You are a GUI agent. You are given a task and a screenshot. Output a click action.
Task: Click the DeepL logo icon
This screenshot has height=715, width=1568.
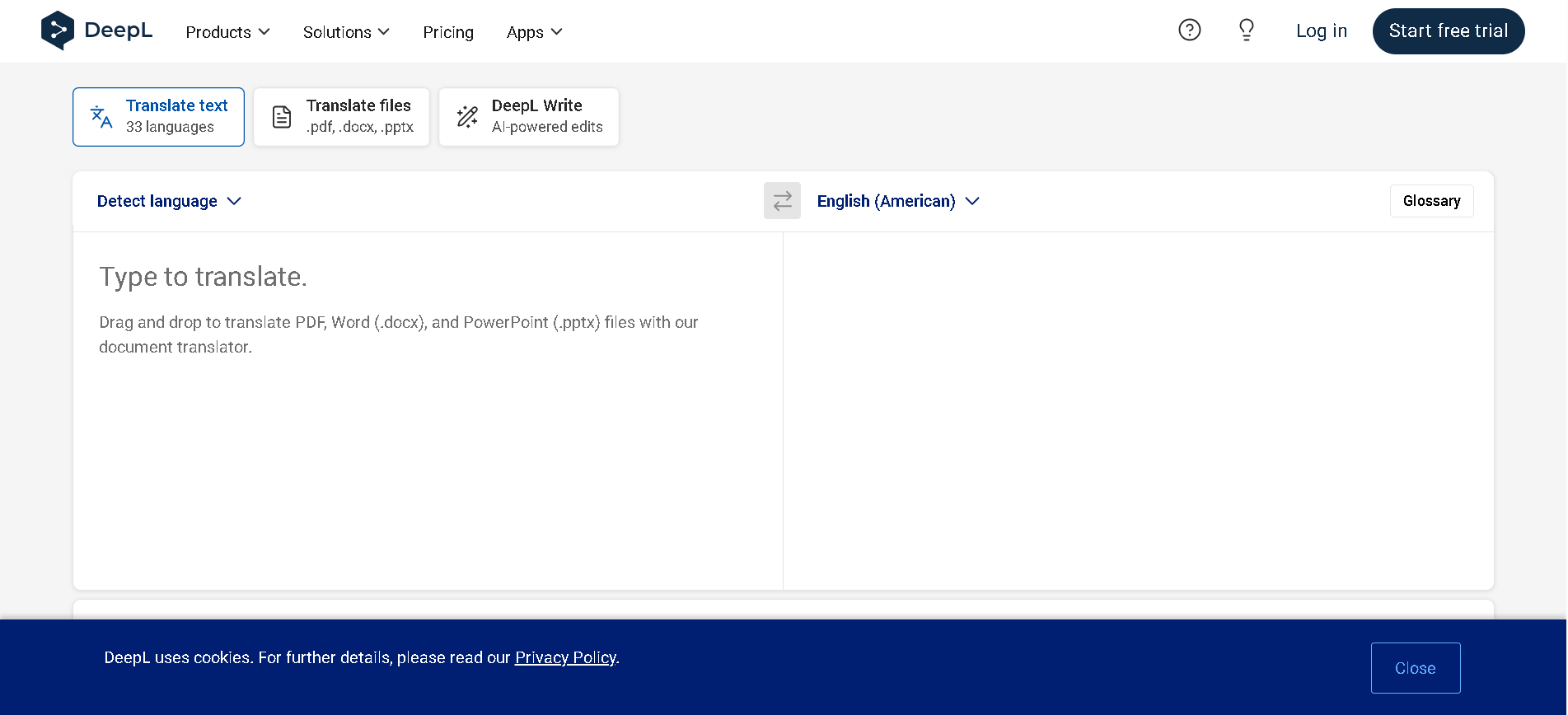click(58, 30)
